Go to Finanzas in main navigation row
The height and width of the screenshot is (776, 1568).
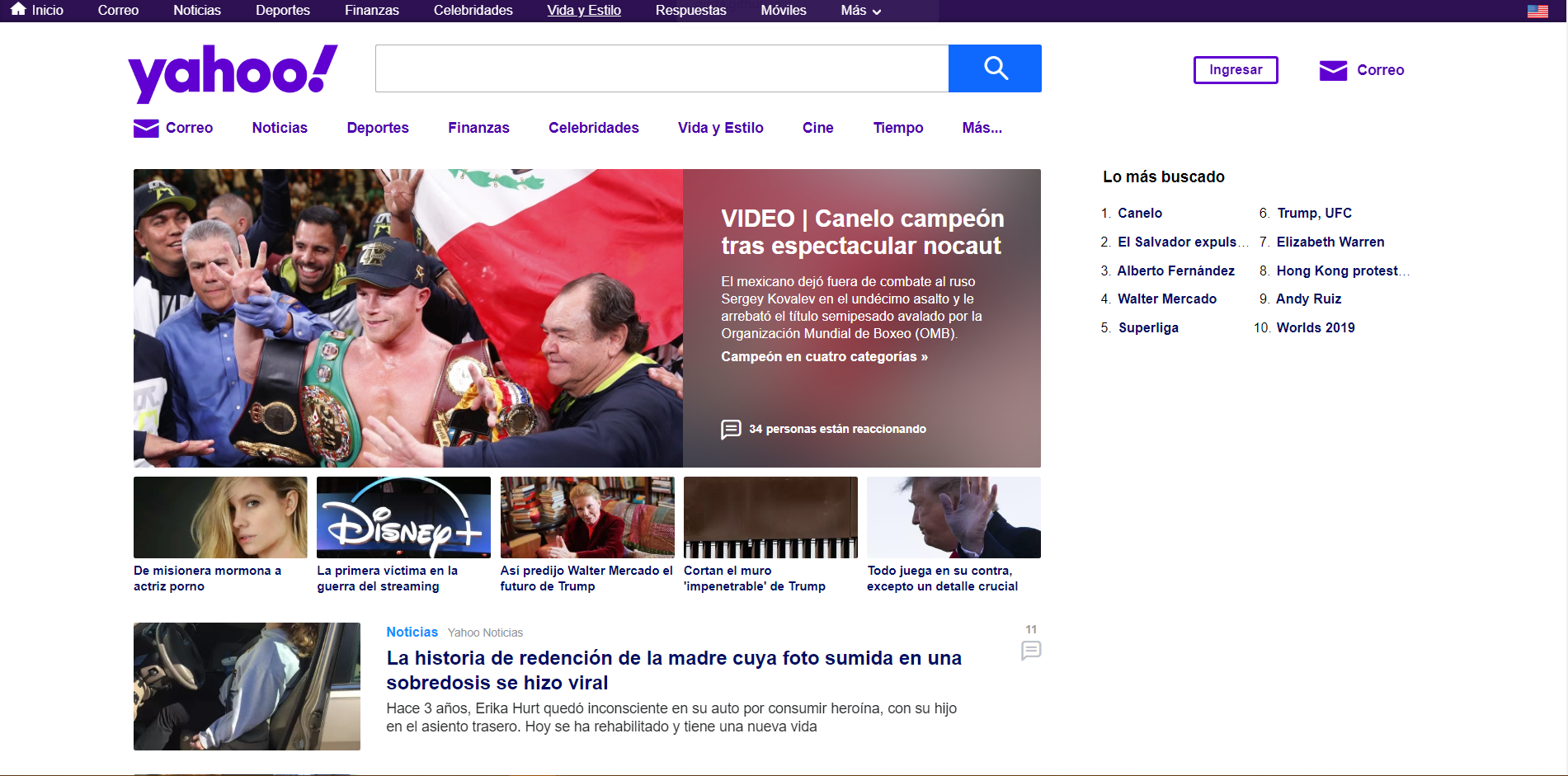(478, 128)
